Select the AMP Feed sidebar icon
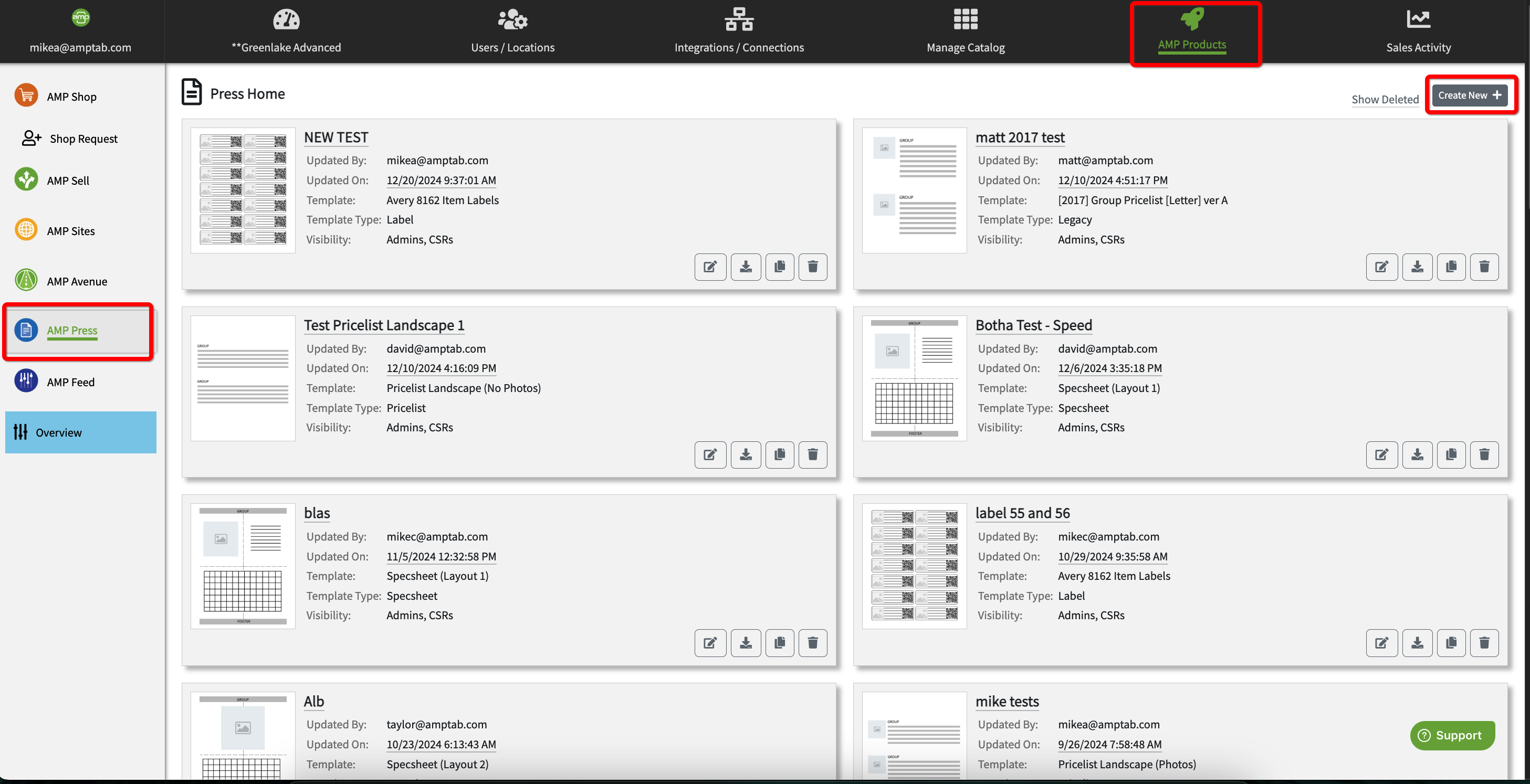 [26, 381]
